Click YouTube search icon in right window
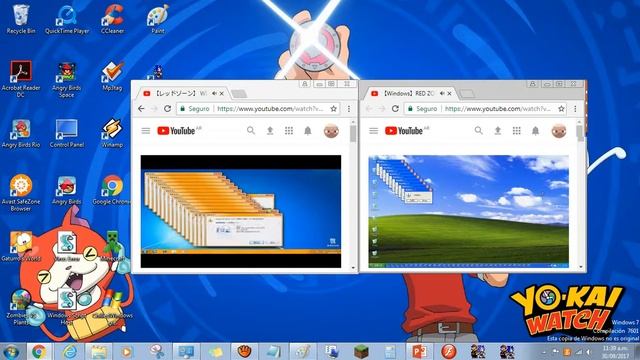 (478, 131)
